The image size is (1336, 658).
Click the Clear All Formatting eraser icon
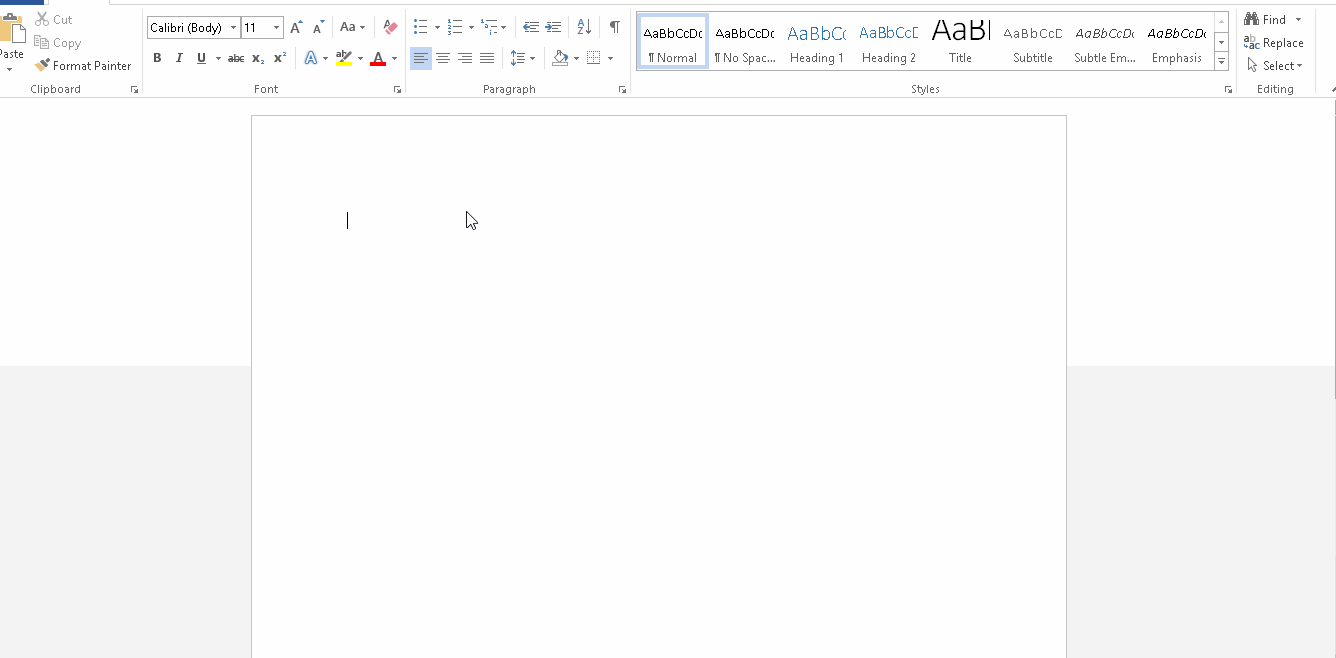coord(390,27)
